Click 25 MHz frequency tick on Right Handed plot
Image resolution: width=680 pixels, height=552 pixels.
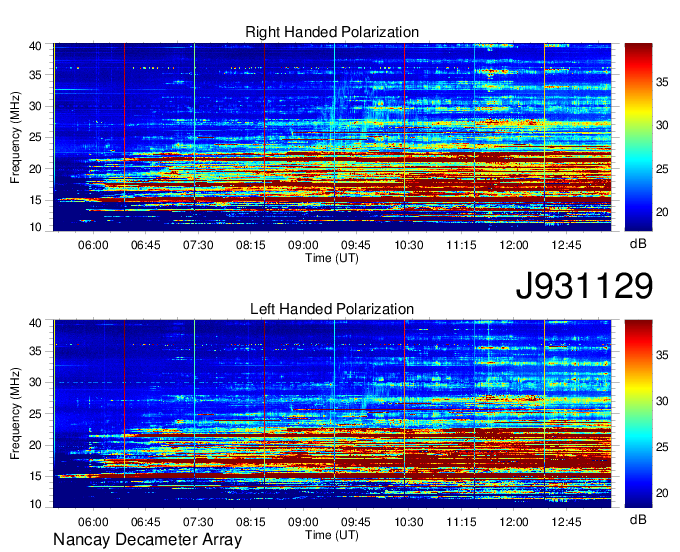tap(36, 137)
